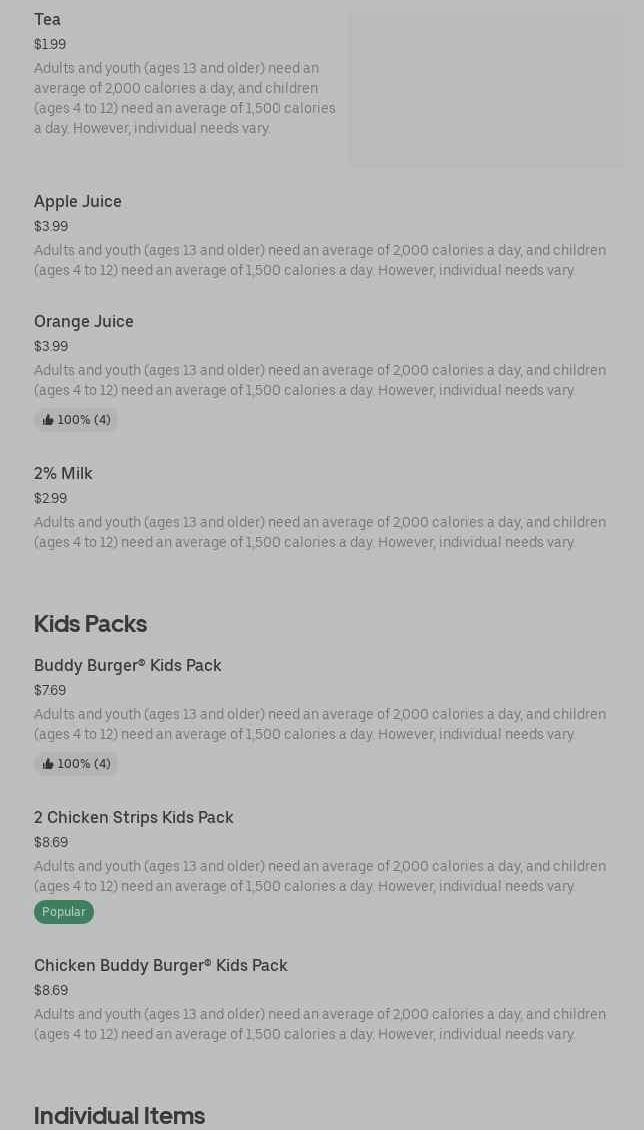
Task: Select the 2% Milk menu item
Action: 63,474
